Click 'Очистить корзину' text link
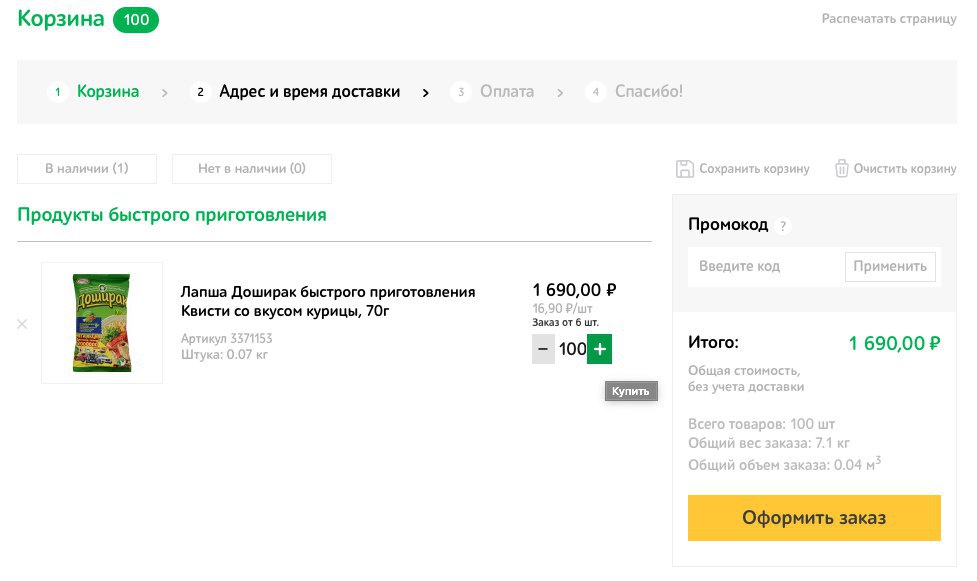 [905, 169]
